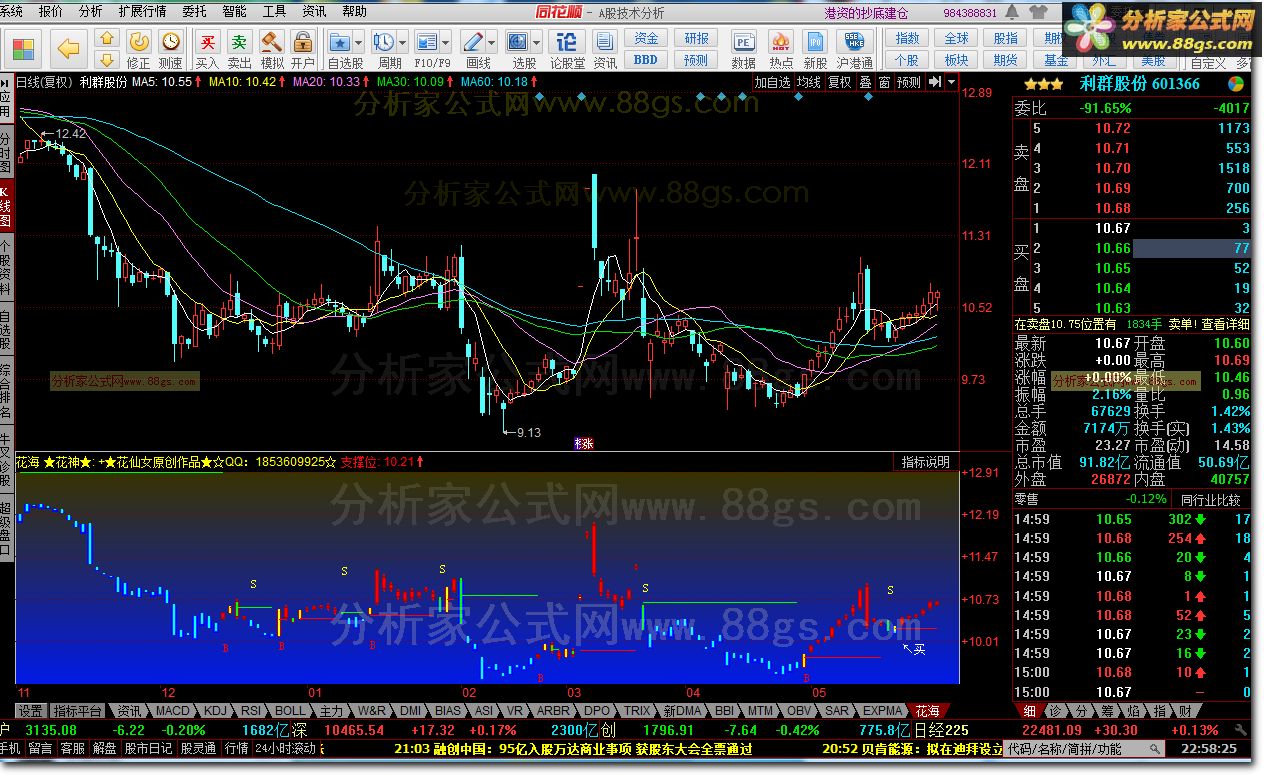The width and height of the screenshot is (1264, 775).
Task: Select the 分时图 sidebar tab
Action: [x=6, y=153]
